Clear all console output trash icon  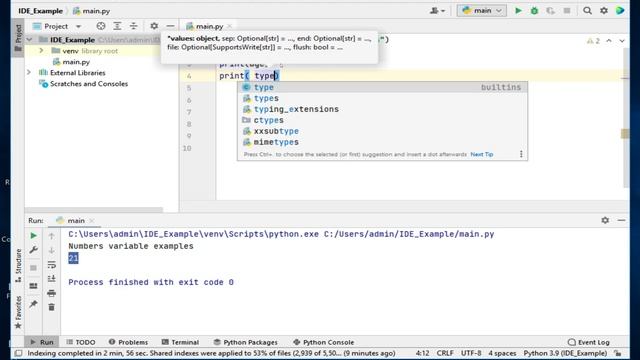point(51,307)
